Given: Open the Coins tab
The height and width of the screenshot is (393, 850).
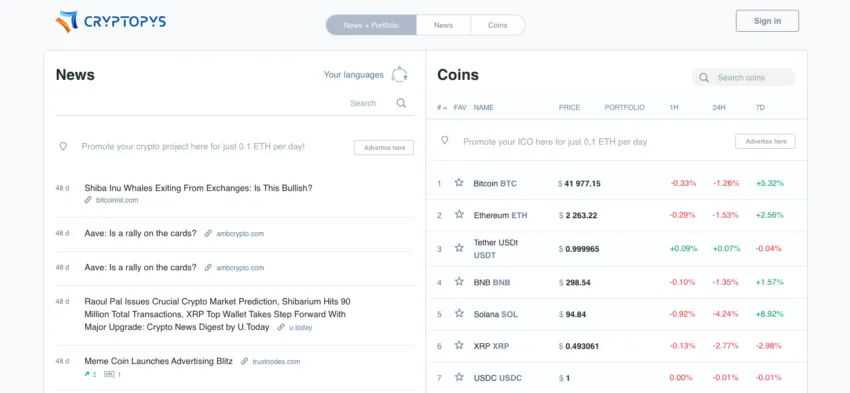Looking at the screenshot, I should click(x=498, y=25).
